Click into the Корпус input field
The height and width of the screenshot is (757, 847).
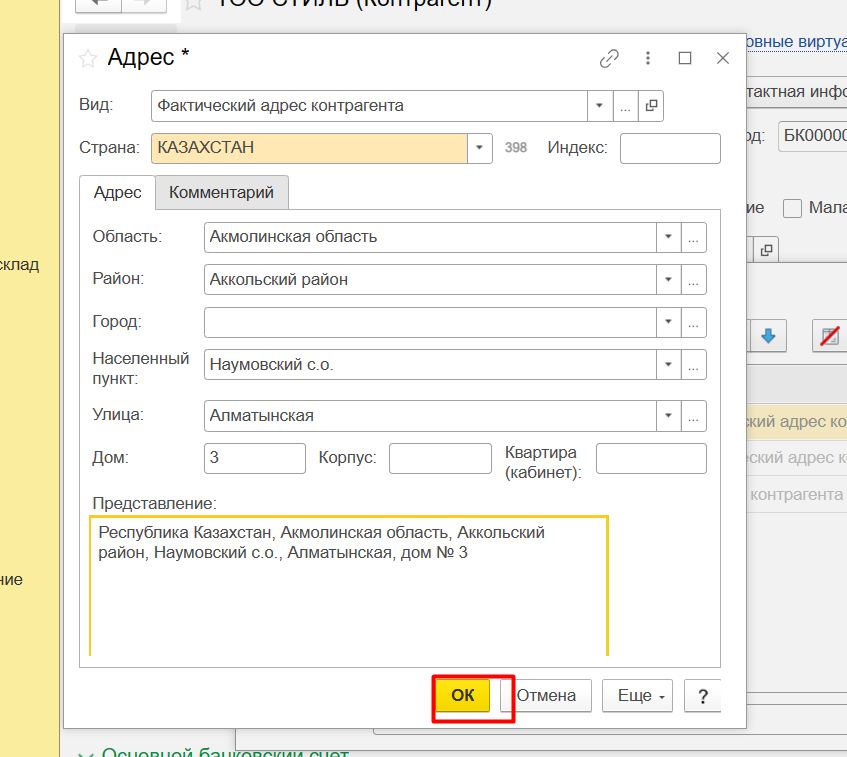click(x=440, y=458)
